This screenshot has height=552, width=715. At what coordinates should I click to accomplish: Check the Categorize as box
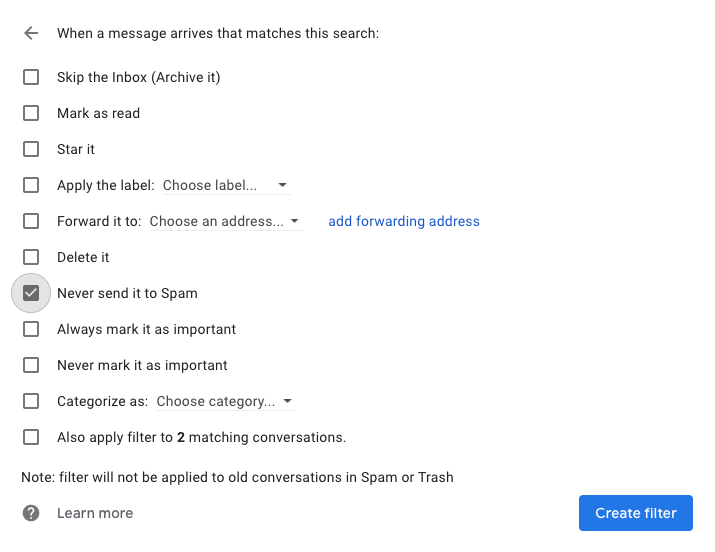[x=31, y=401]
